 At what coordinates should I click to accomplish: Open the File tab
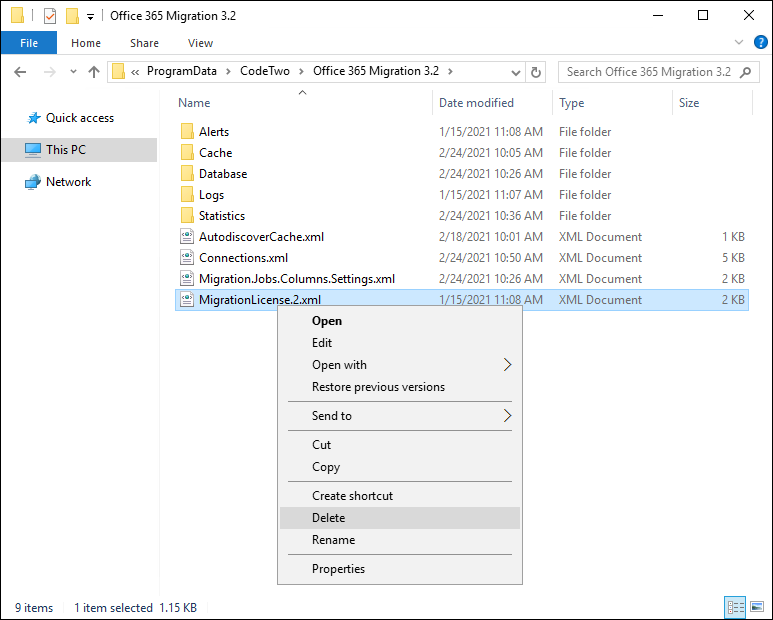(x=29, y=43)
